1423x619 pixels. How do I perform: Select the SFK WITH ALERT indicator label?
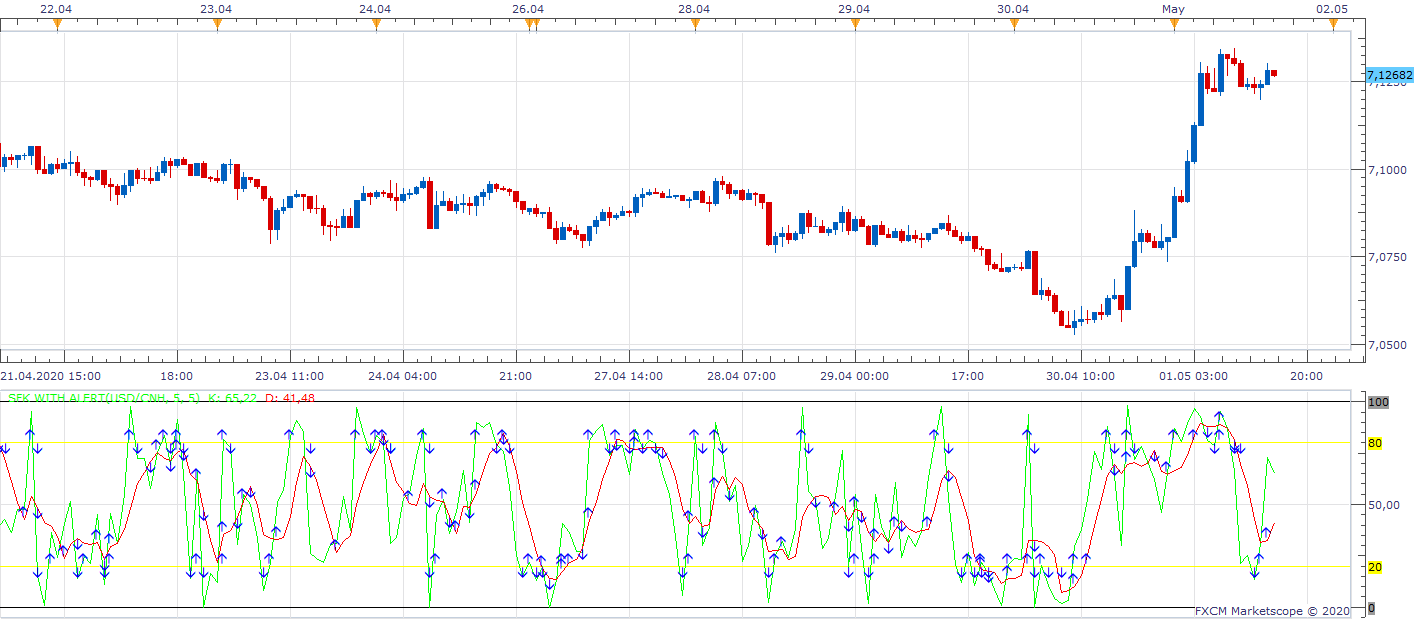click(105, 398)
